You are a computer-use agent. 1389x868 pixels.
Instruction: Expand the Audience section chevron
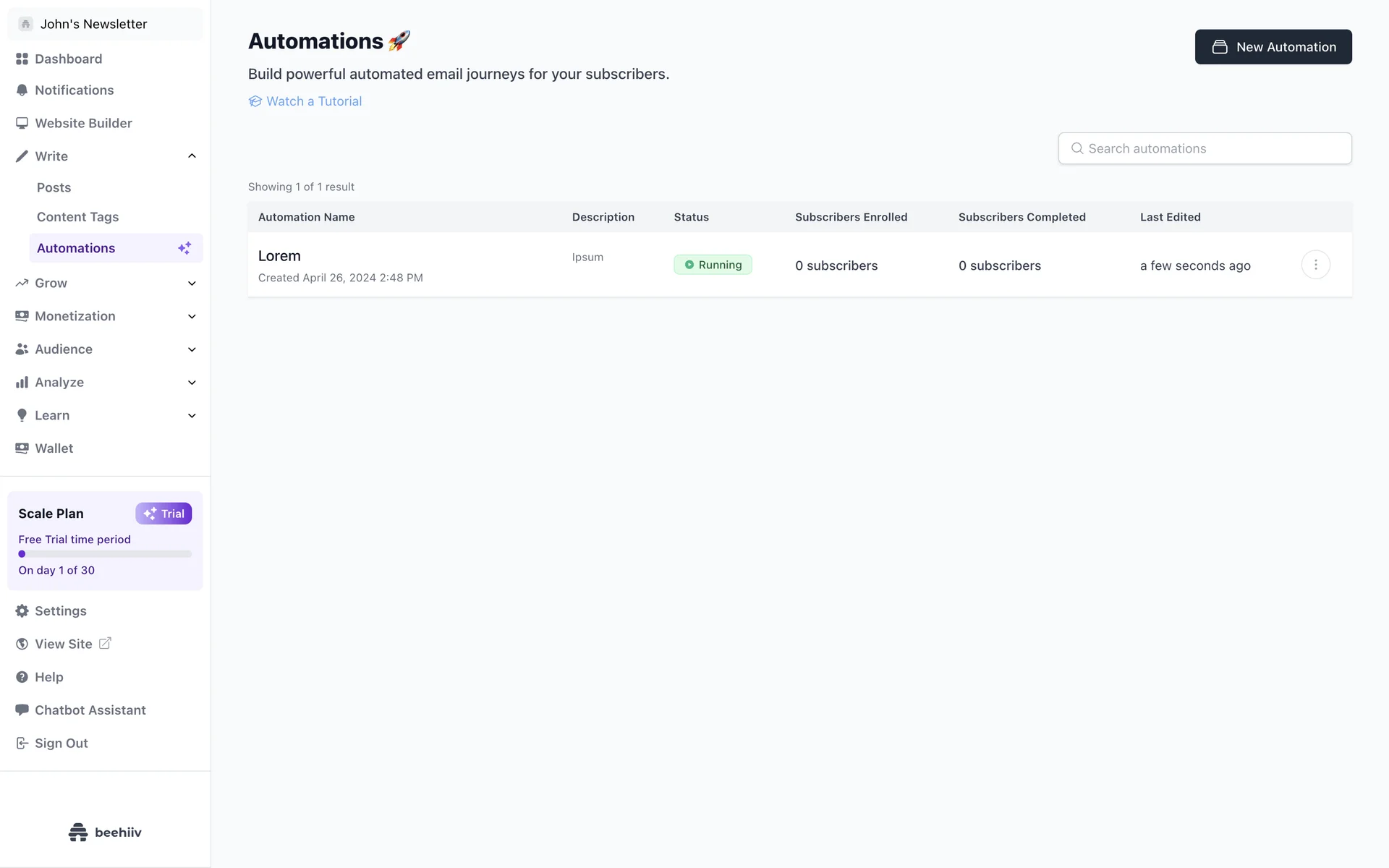192,349
